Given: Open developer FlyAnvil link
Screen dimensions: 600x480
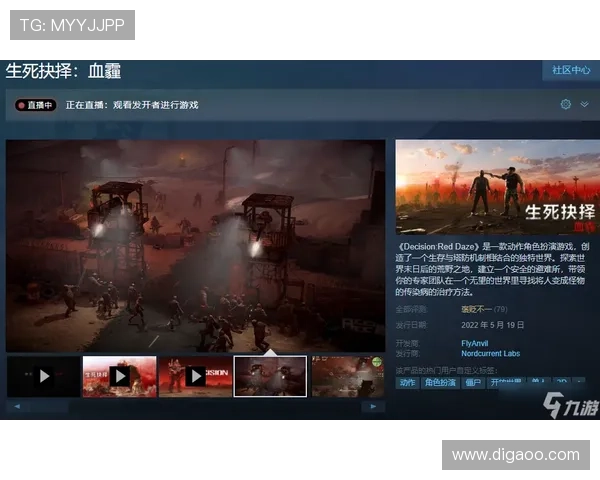Looking at the screenshot, I should point(474,343).
